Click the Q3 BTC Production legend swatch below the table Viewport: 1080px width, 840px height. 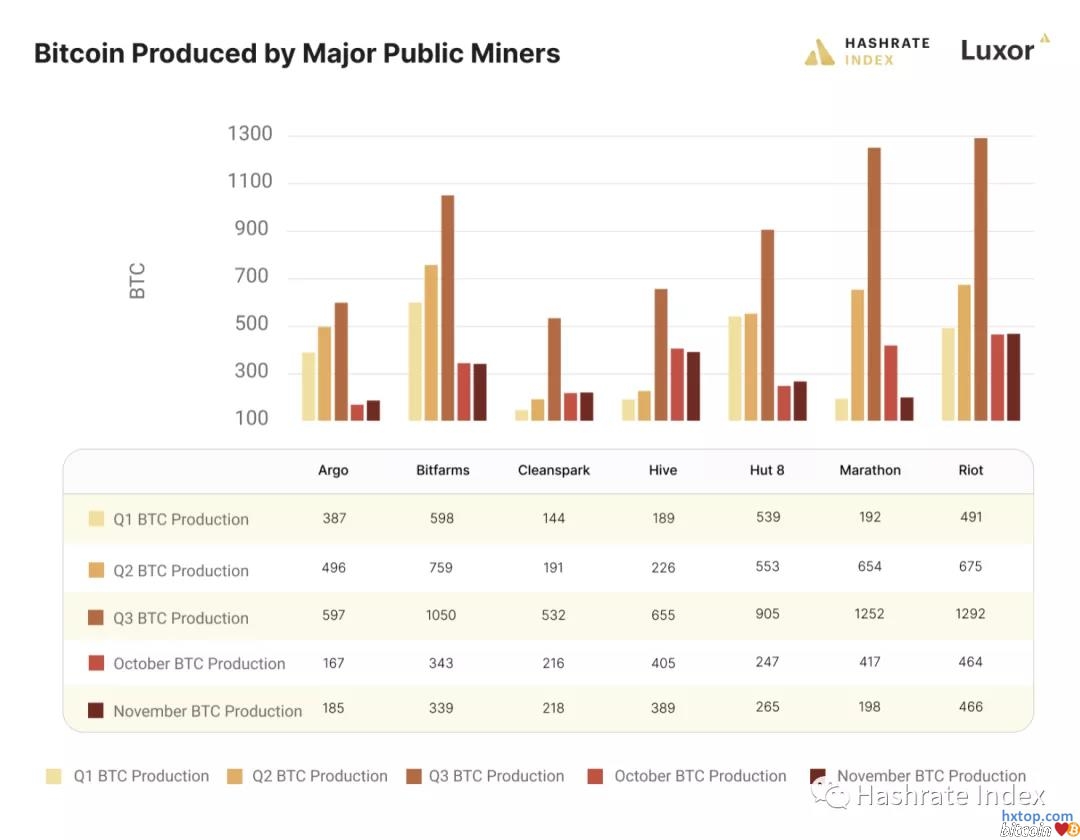(x=415, y=776)
